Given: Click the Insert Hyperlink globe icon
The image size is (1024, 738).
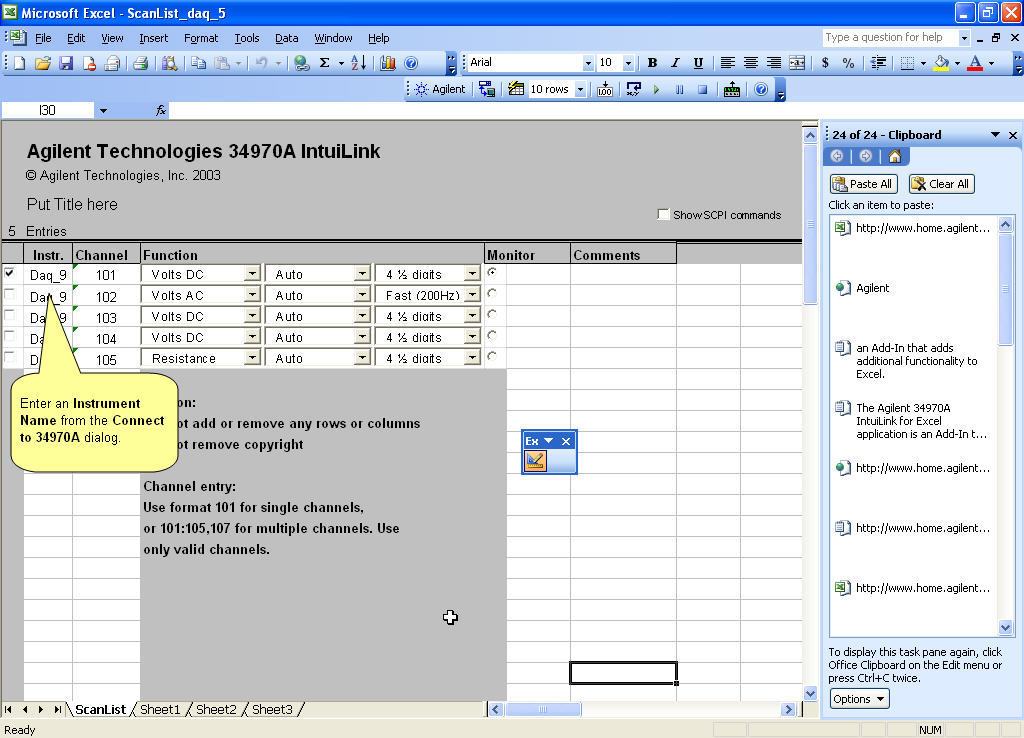Looking at the screenshot, I should click(x=301, y=63).
